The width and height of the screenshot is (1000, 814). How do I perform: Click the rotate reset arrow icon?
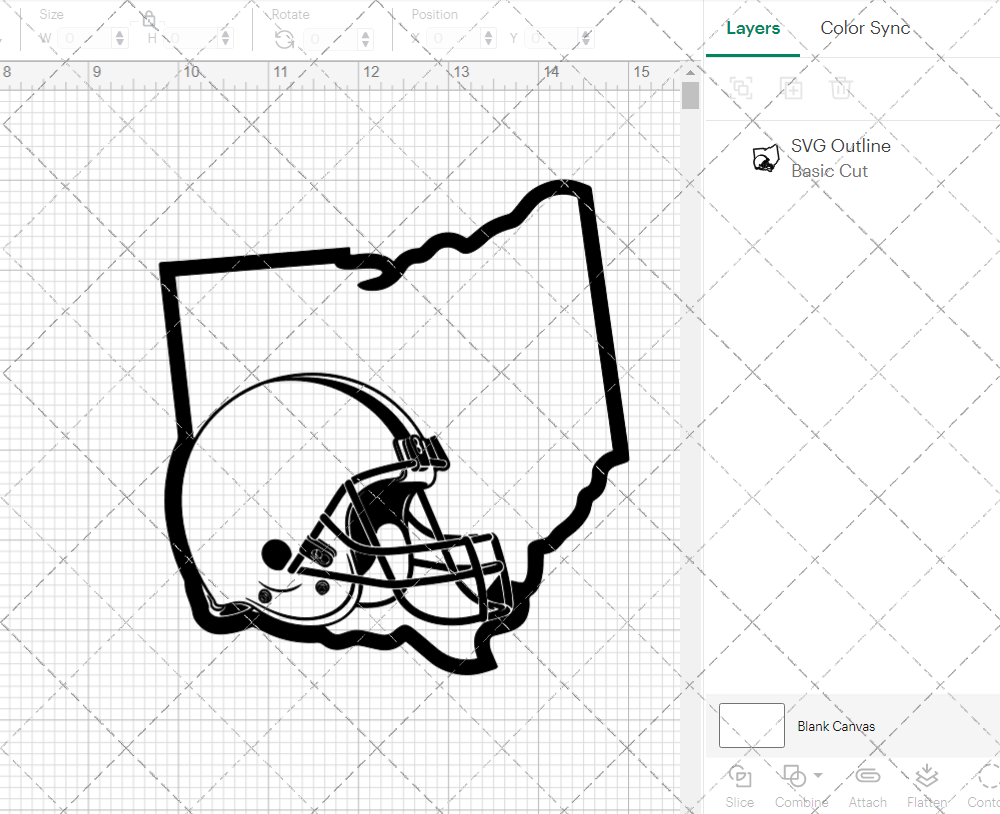pos(284,38)
